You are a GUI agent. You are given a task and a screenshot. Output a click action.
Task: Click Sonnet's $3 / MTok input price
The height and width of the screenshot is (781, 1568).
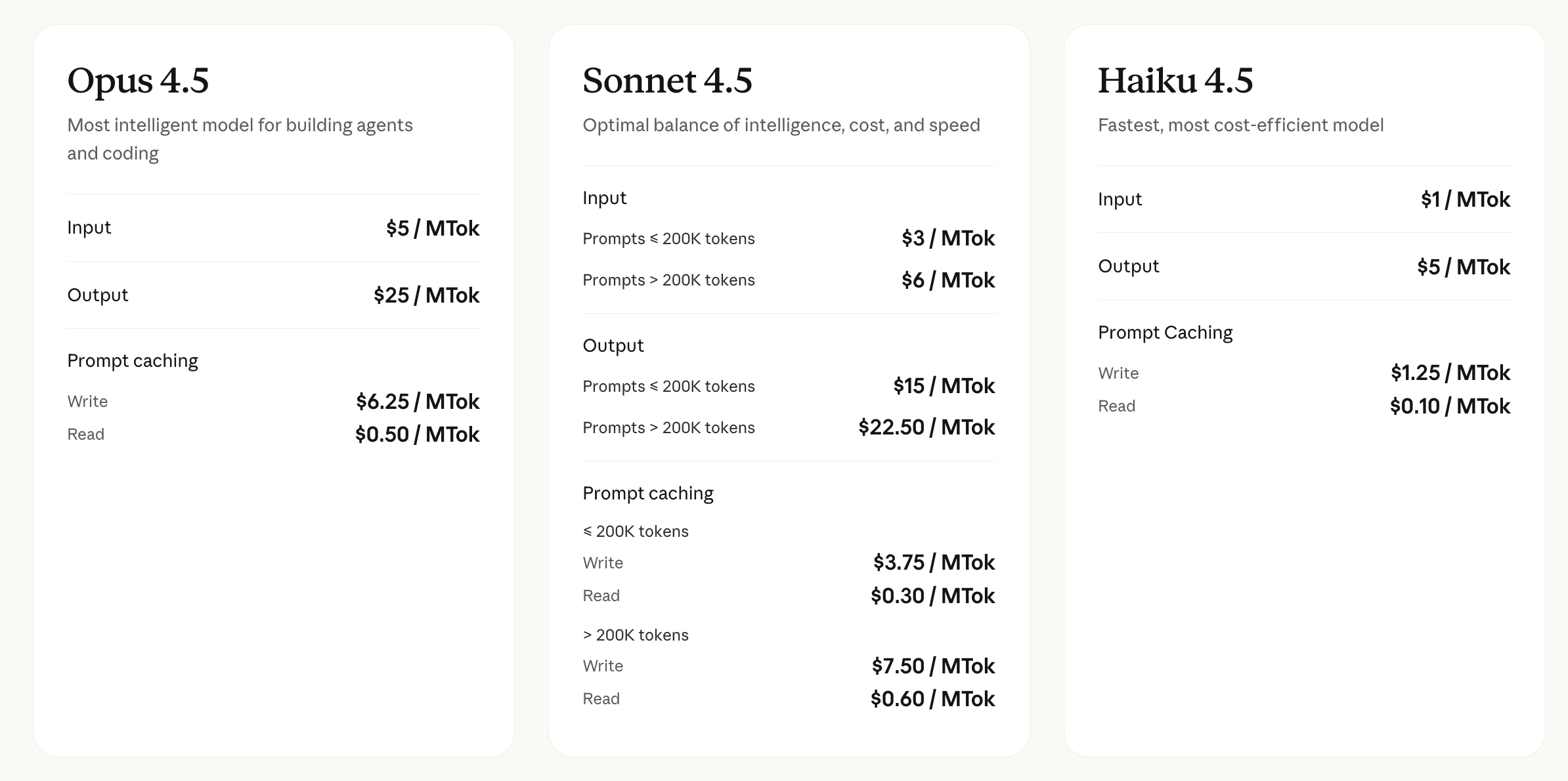pos(947,238)
